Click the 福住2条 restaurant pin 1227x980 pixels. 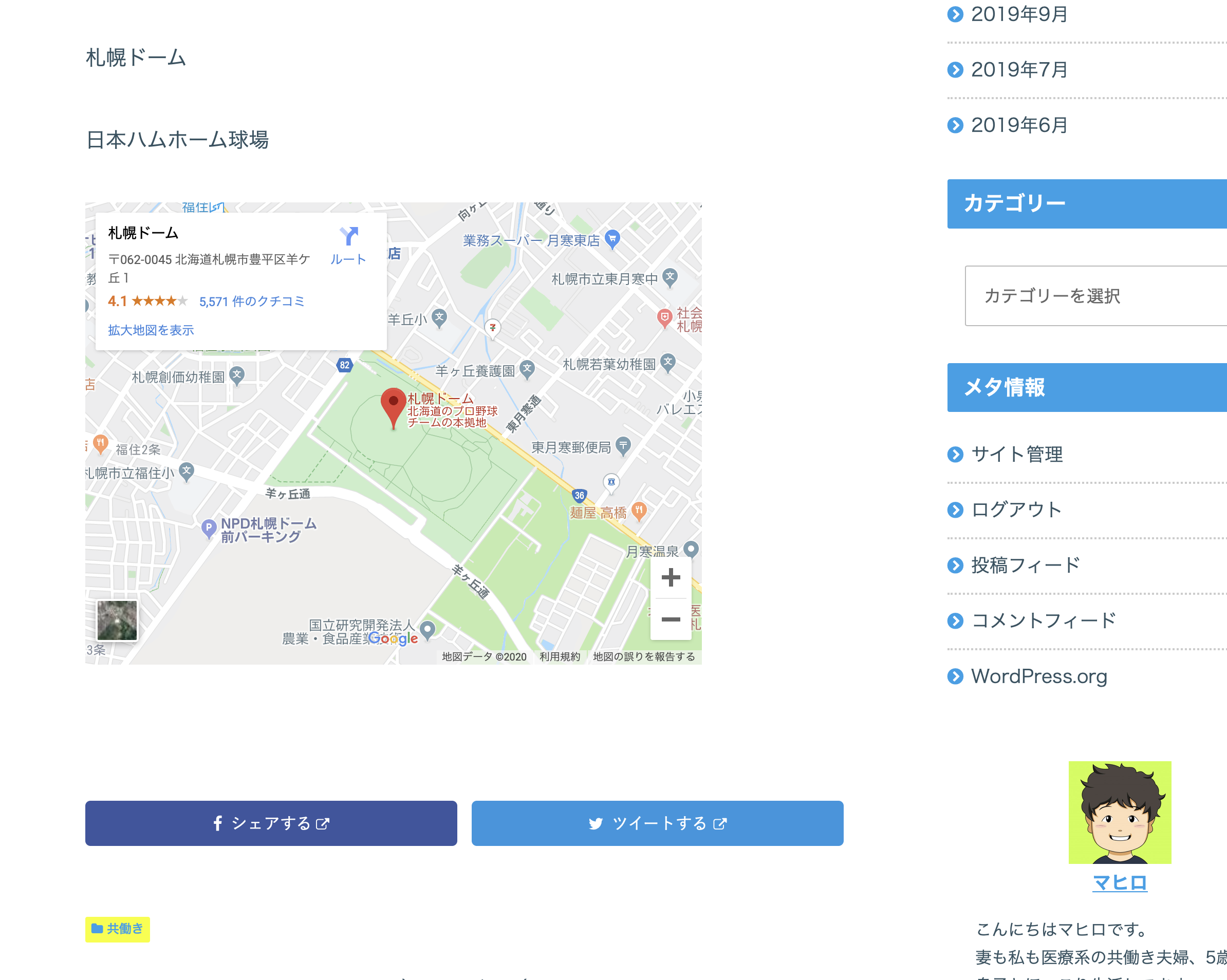click(100, 444)
